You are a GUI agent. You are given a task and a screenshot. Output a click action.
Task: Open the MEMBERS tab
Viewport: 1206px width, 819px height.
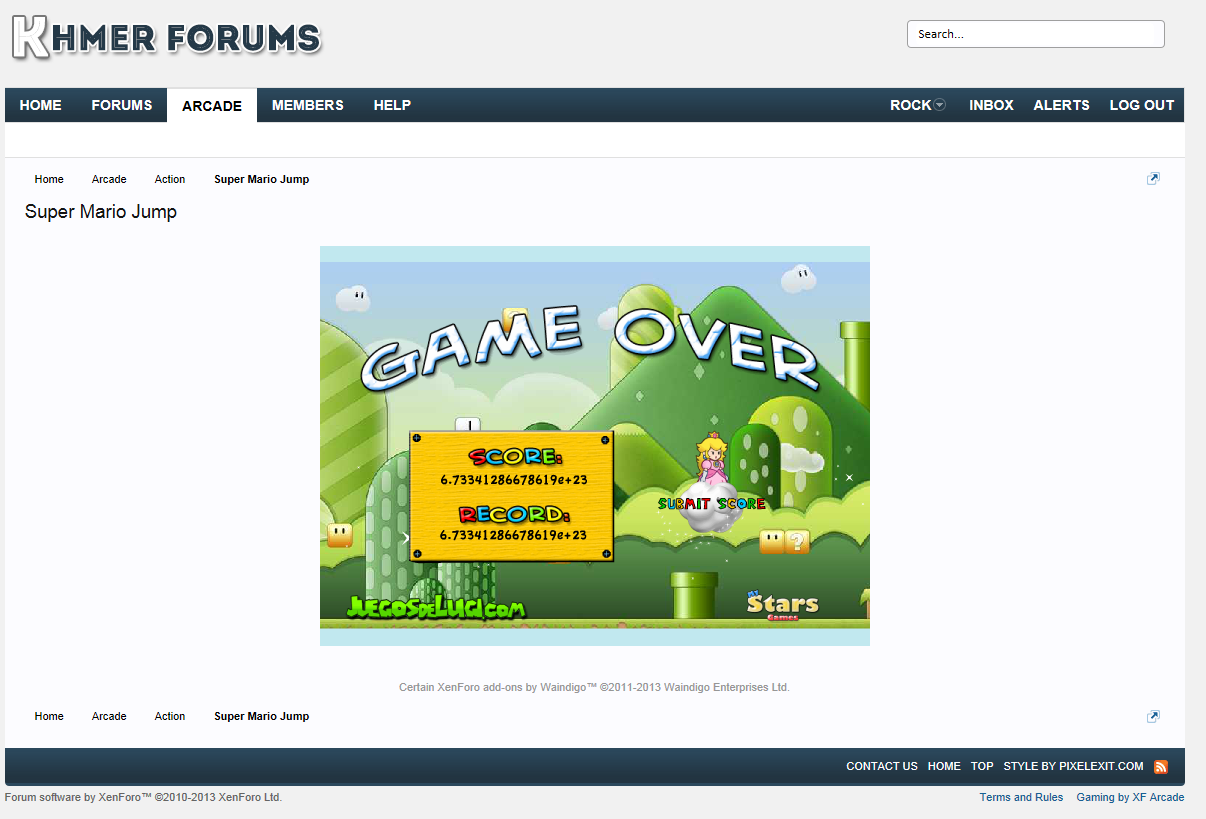coord(308,105)
